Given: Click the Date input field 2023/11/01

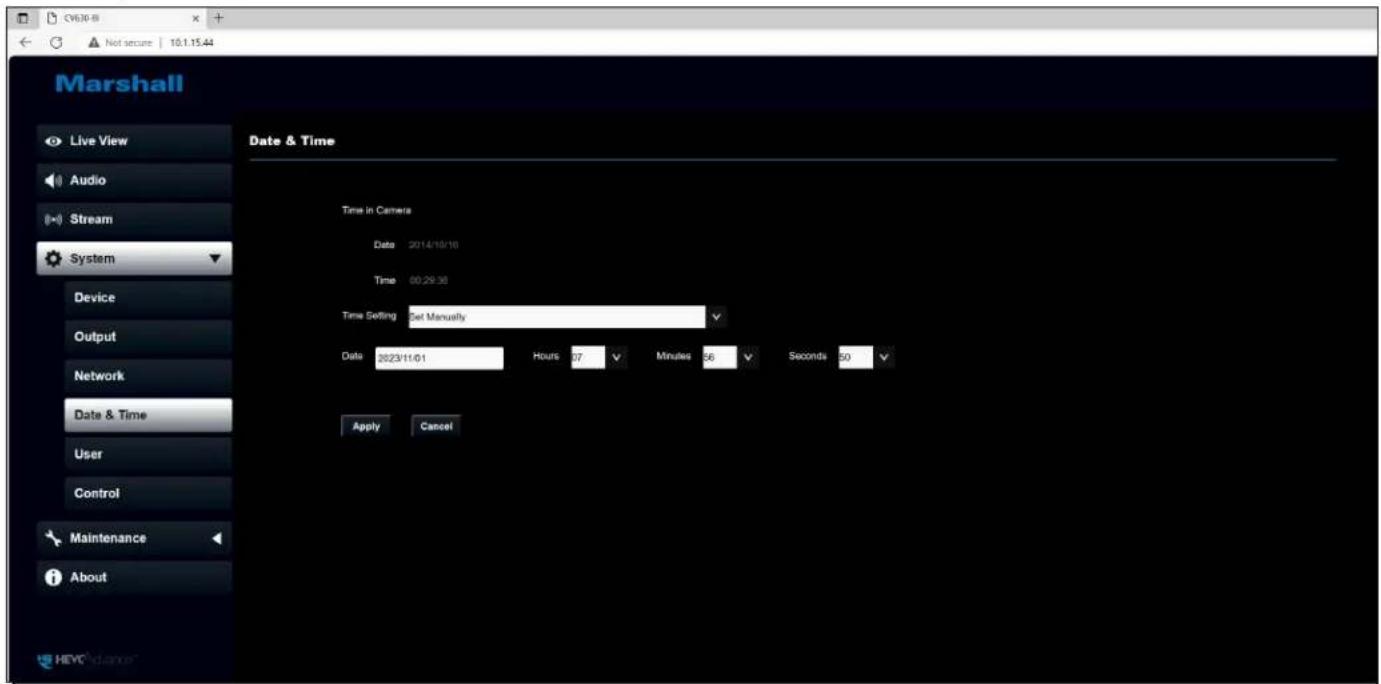Looking at the screenshot, I should (438, 358).
